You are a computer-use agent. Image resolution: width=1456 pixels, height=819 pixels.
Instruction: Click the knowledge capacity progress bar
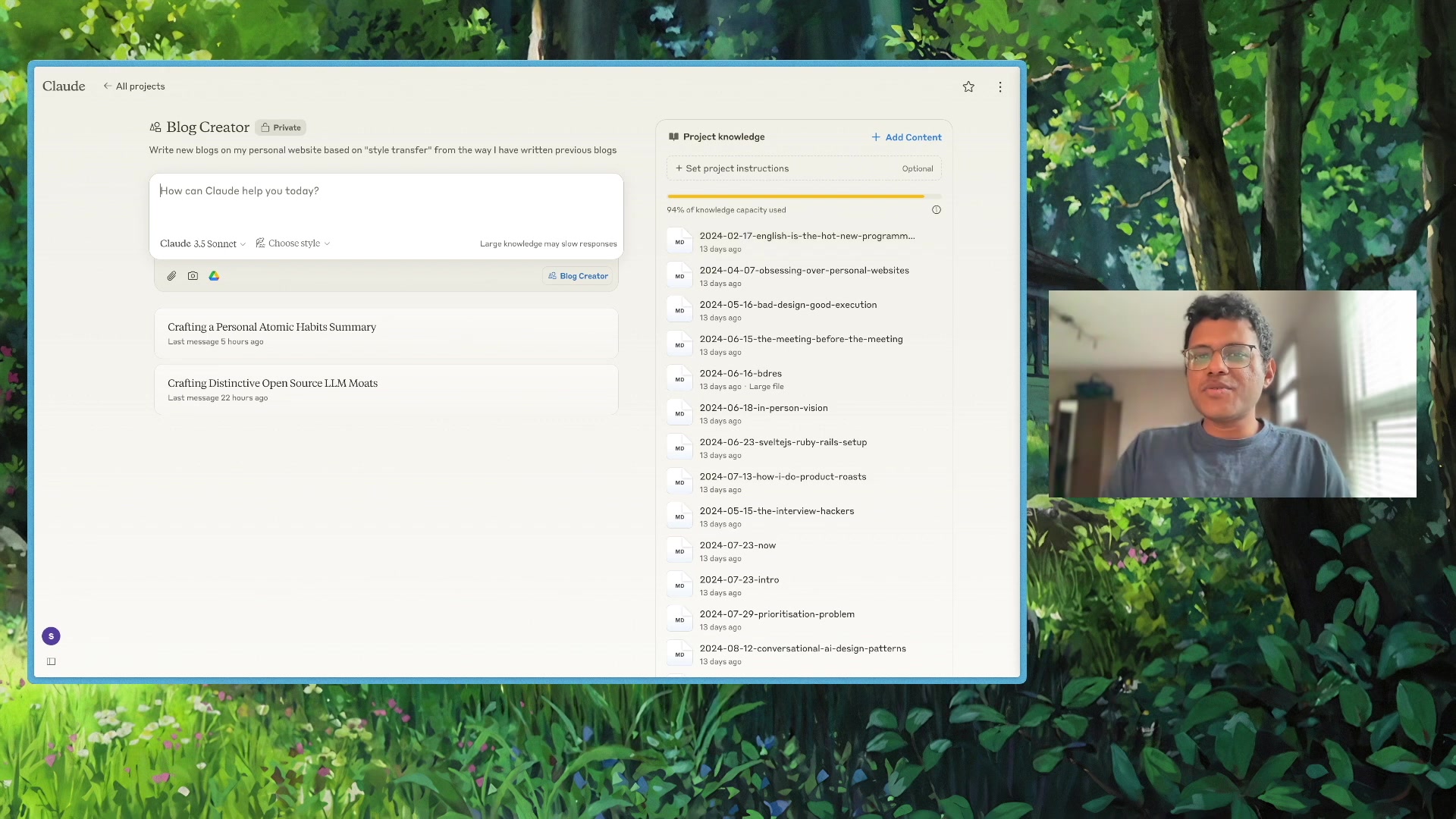(804, 196)
